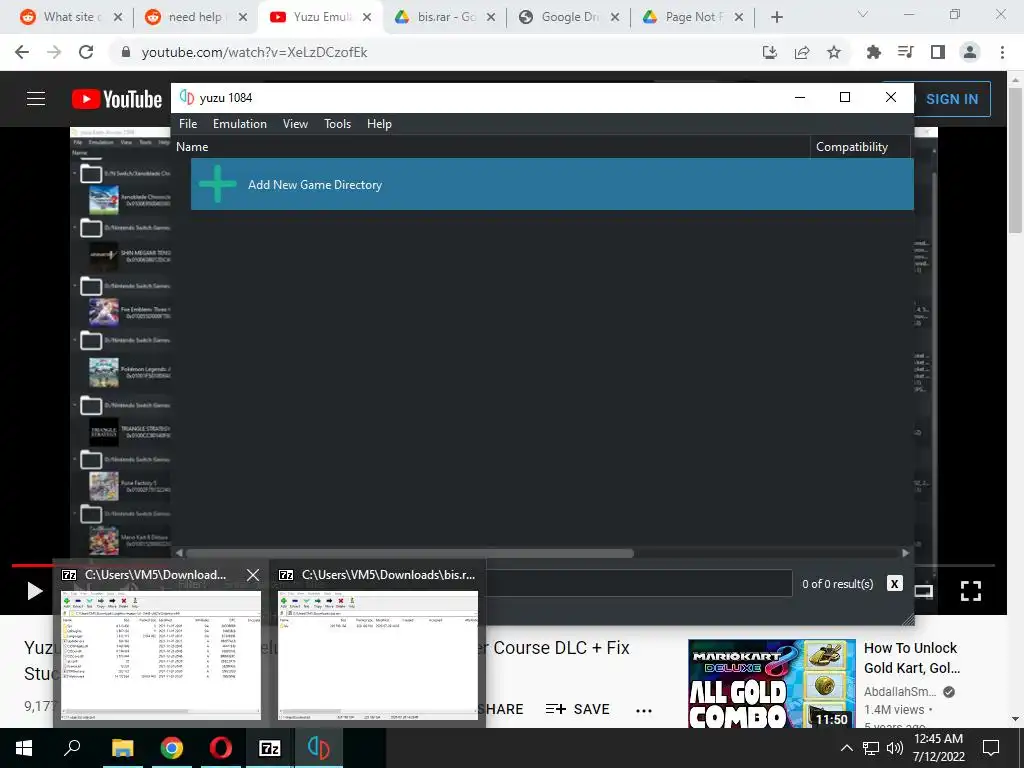Go back in Chrome
The width and height of the screenshot is (1024, 768).
tap(22, 52)
